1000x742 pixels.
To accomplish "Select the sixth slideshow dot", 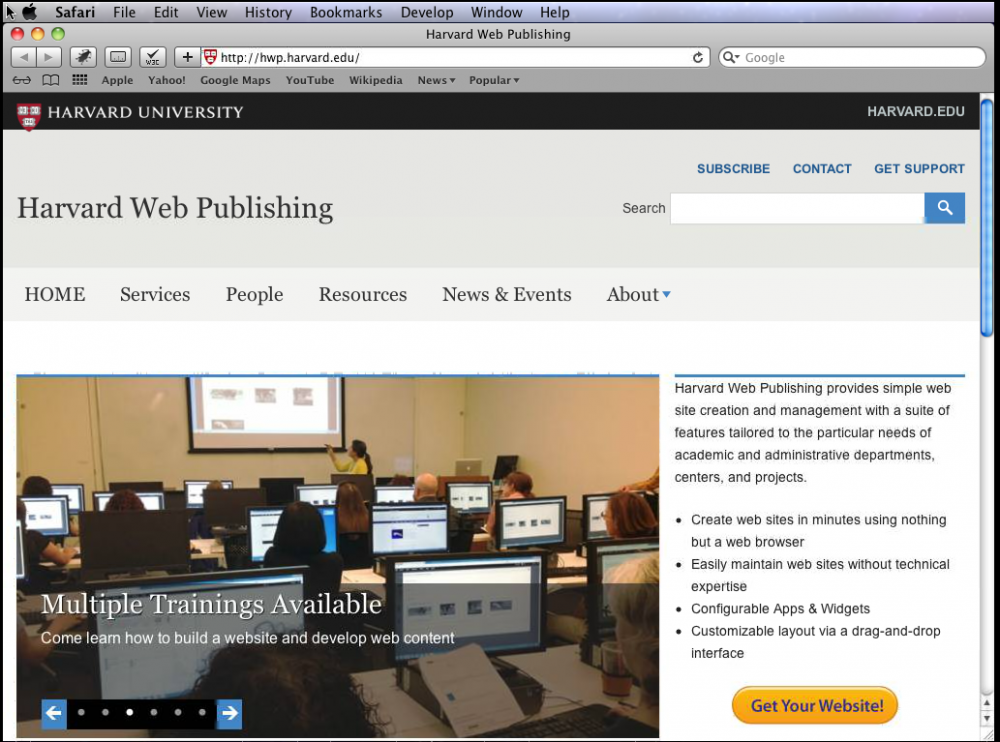I will click(x=202, y=713).
